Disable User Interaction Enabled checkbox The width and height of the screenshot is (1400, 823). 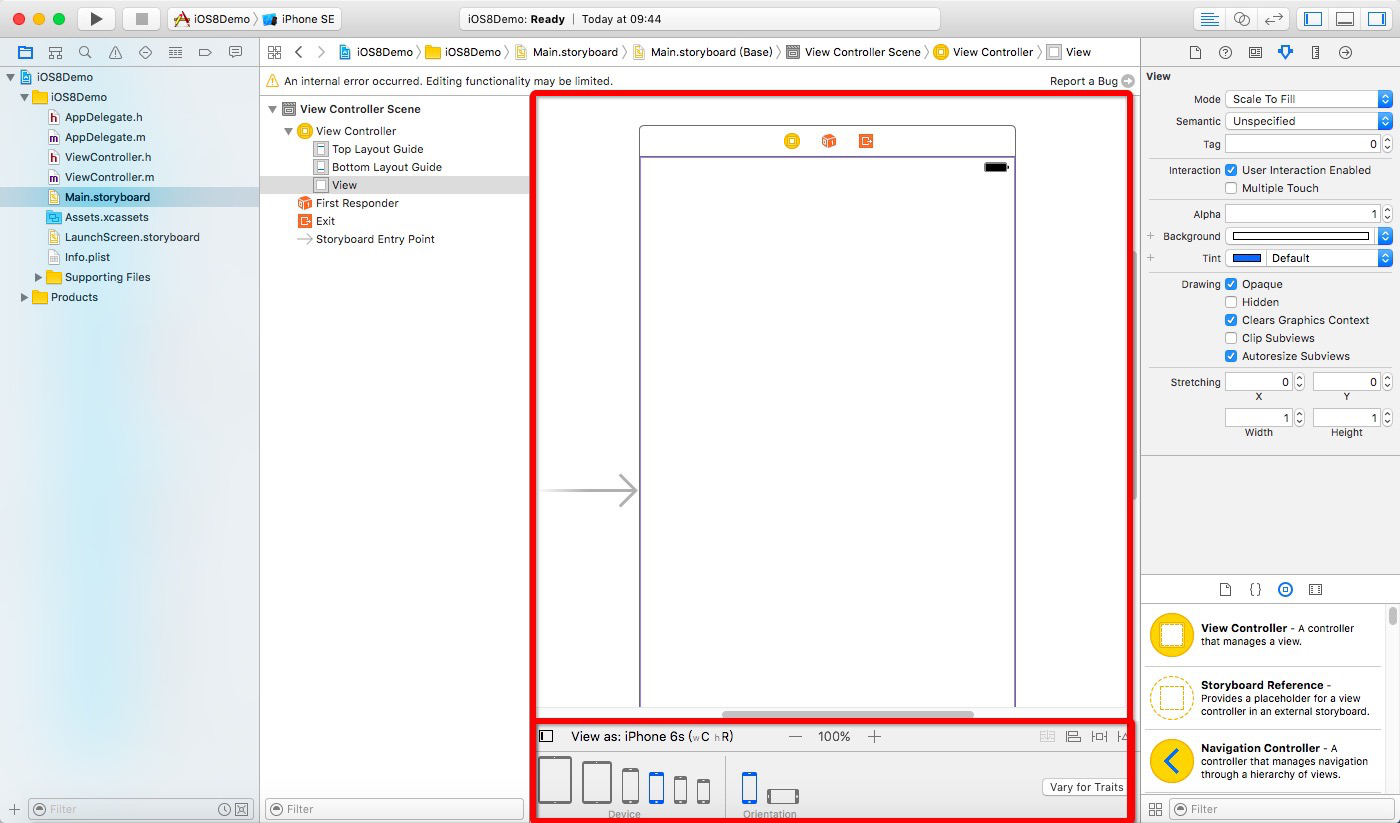pyautogui.click(x=1231, y=170)
